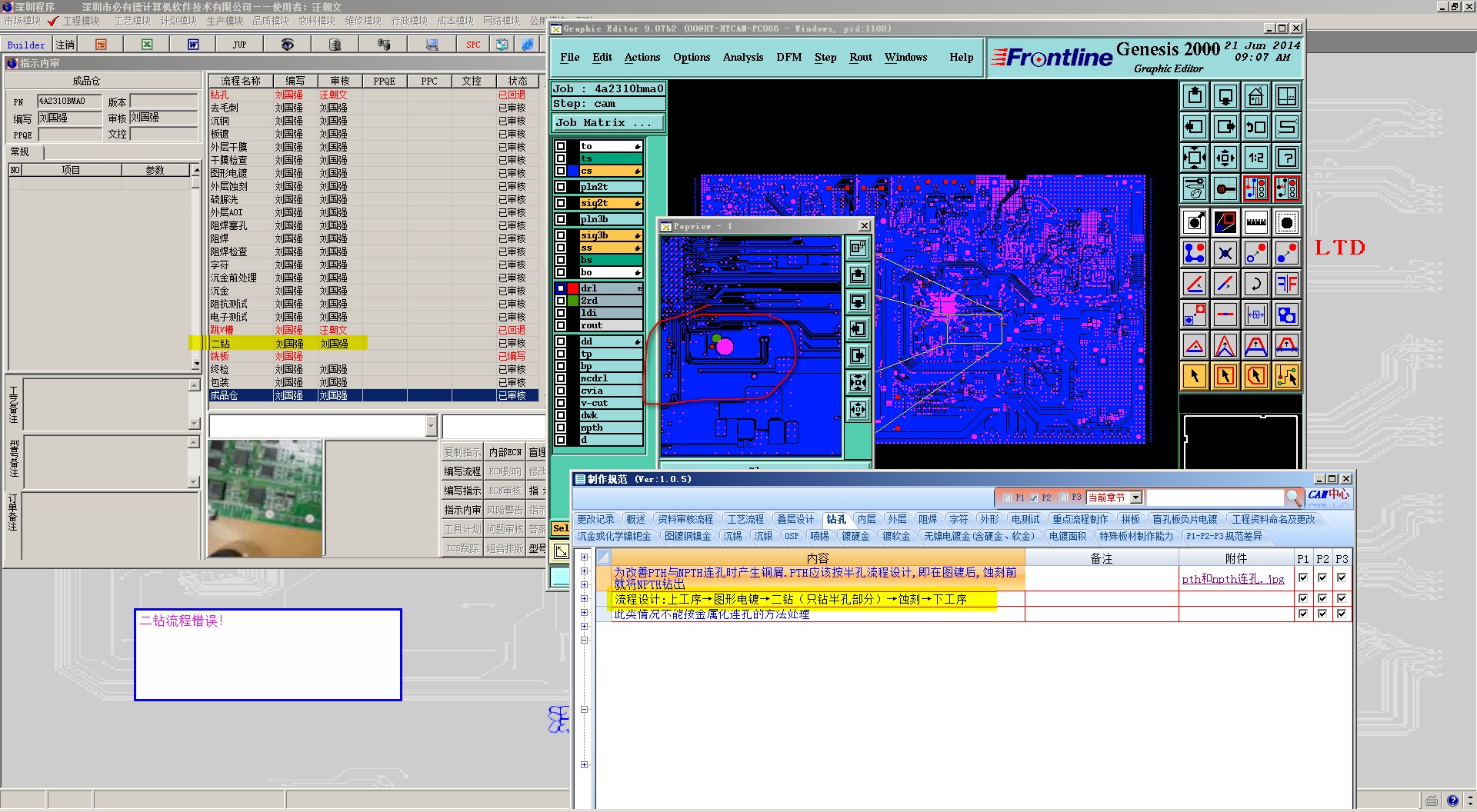Screen dimensions: 1477x812
Task: Click the pan right arrow icon
Action: (x=1225, y=127)
